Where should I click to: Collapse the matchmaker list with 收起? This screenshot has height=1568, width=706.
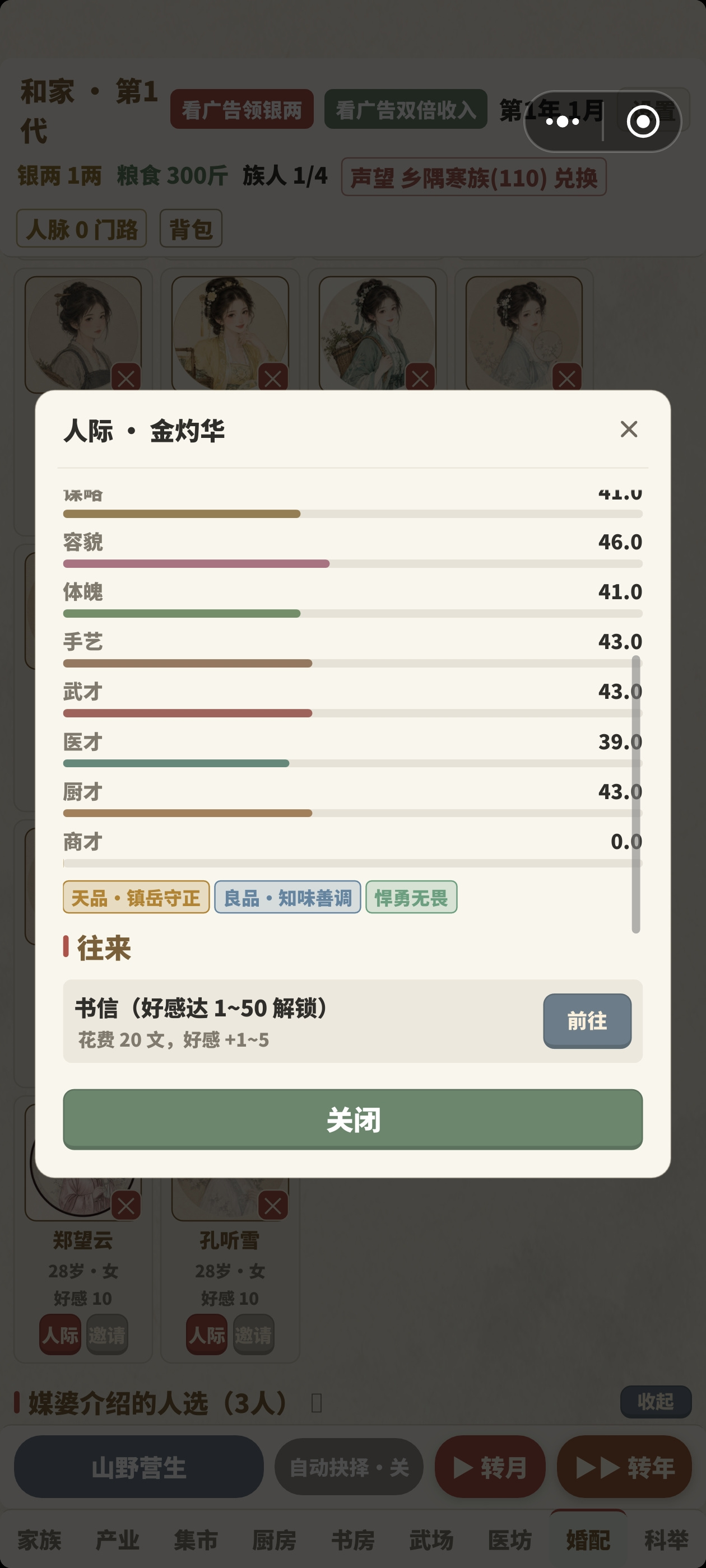pos(656,1402)
